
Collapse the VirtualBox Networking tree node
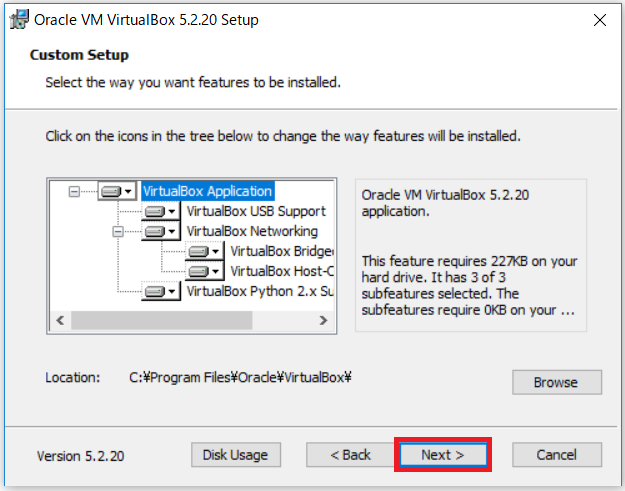(118, 231)
